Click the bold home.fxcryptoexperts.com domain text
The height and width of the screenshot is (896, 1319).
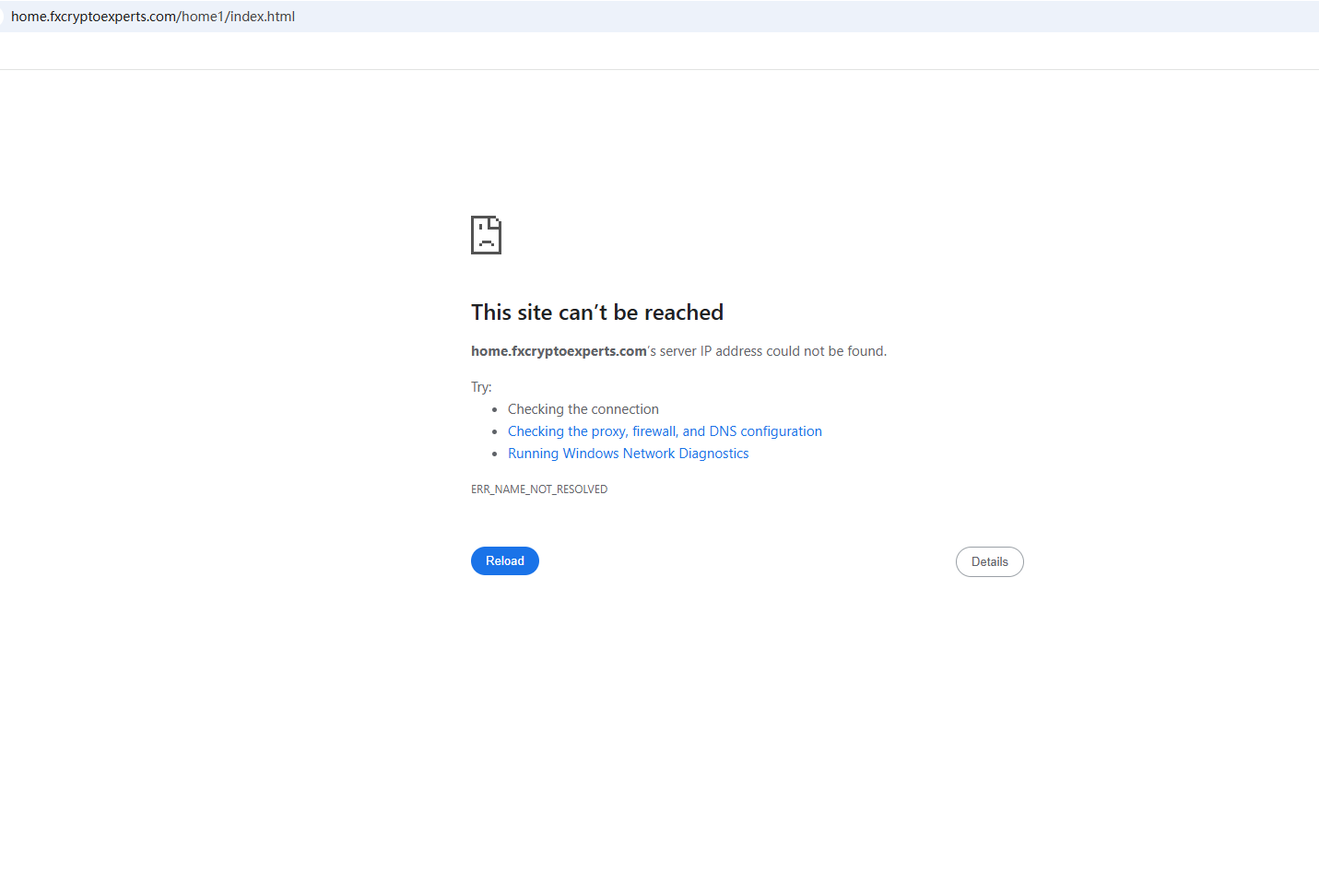pyautogui.click(x=559, y=351)
